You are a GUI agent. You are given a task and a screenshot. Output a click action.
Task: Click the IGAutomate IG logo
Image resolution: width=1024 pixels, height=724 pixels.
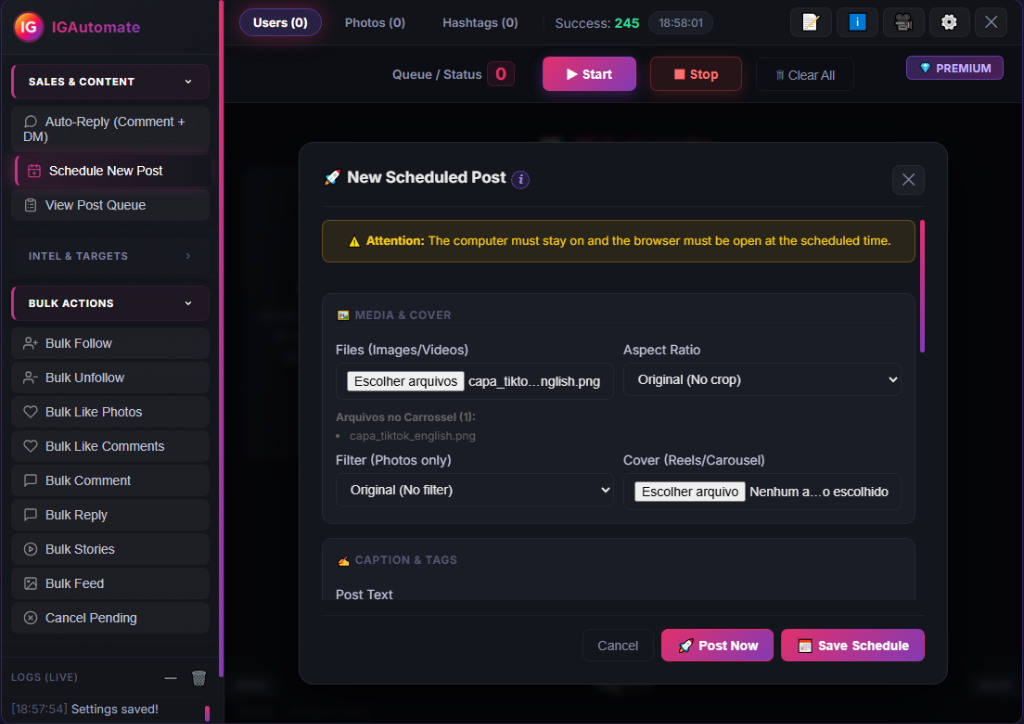28,27
